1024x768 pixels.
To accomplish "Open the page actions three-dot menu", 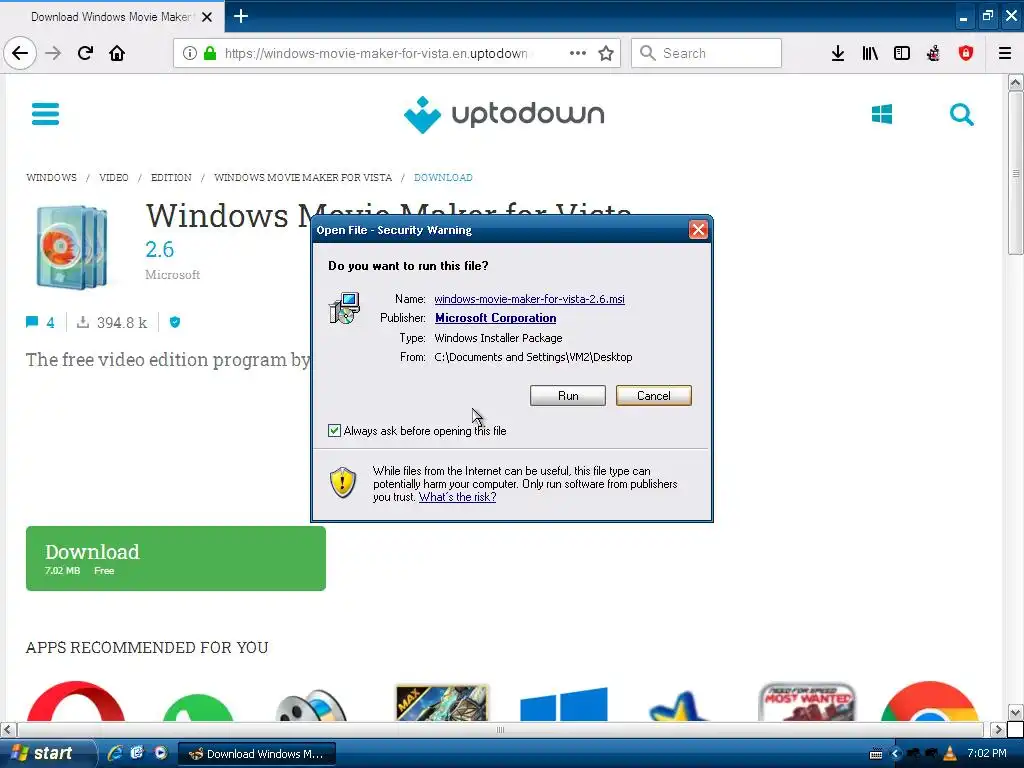I will [x=577, y=54].
